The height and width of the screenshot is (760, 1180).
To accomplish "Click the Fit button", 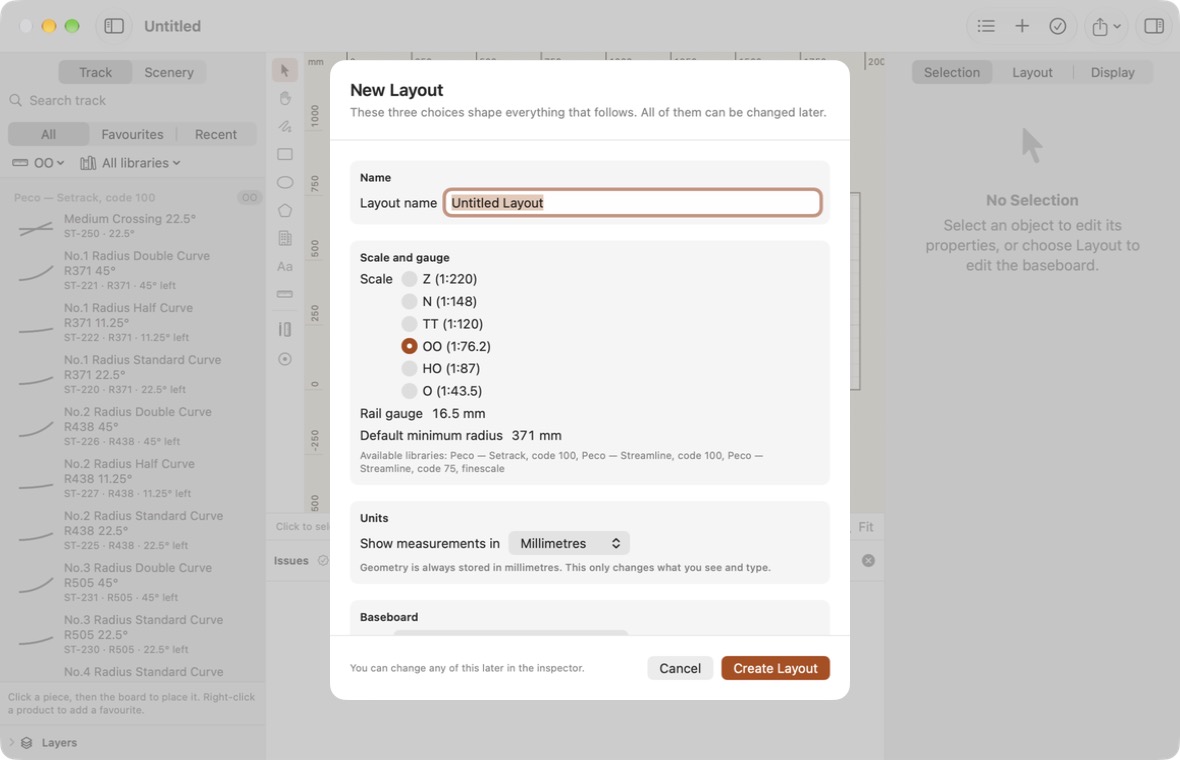I will (x=866, y=527).
